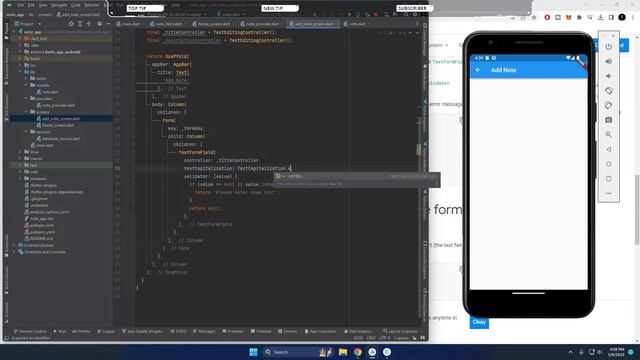Tap the emulator Back triangle button
Viewport: 640px width, 360px height.
(x=609, y=149)
